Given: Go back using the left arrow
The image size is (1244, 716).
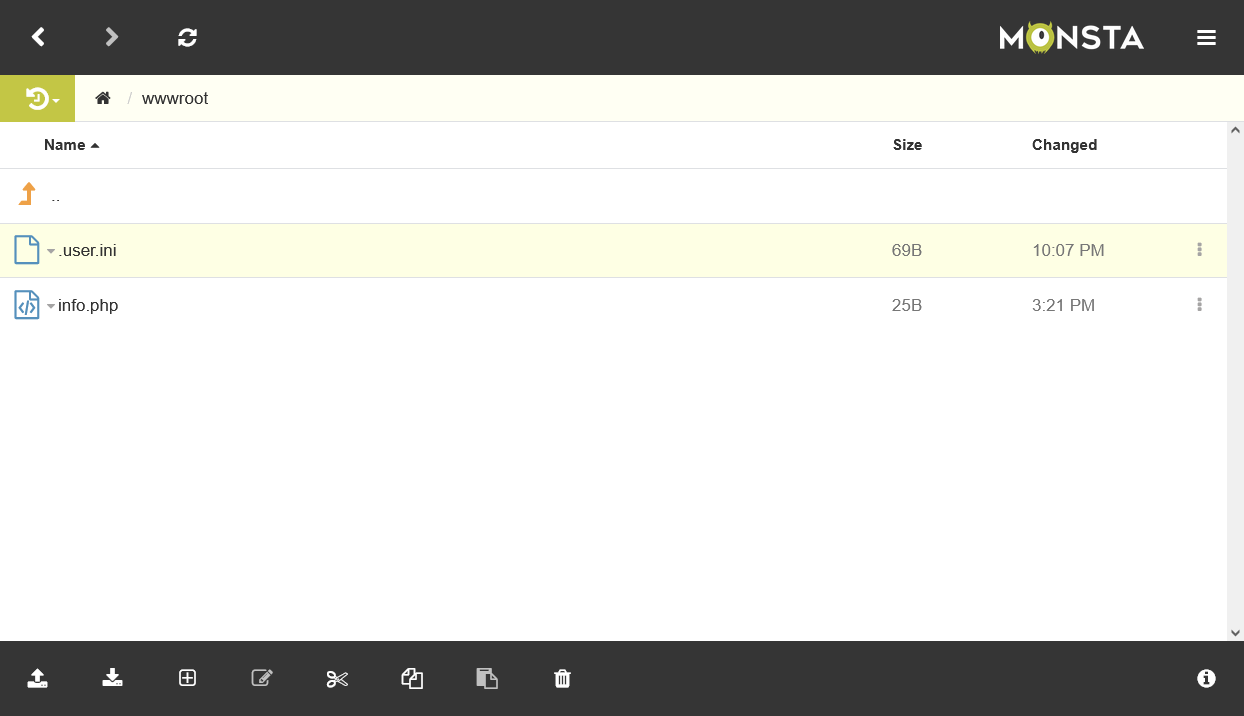Looking at the screenshot, I should [38, 37].
